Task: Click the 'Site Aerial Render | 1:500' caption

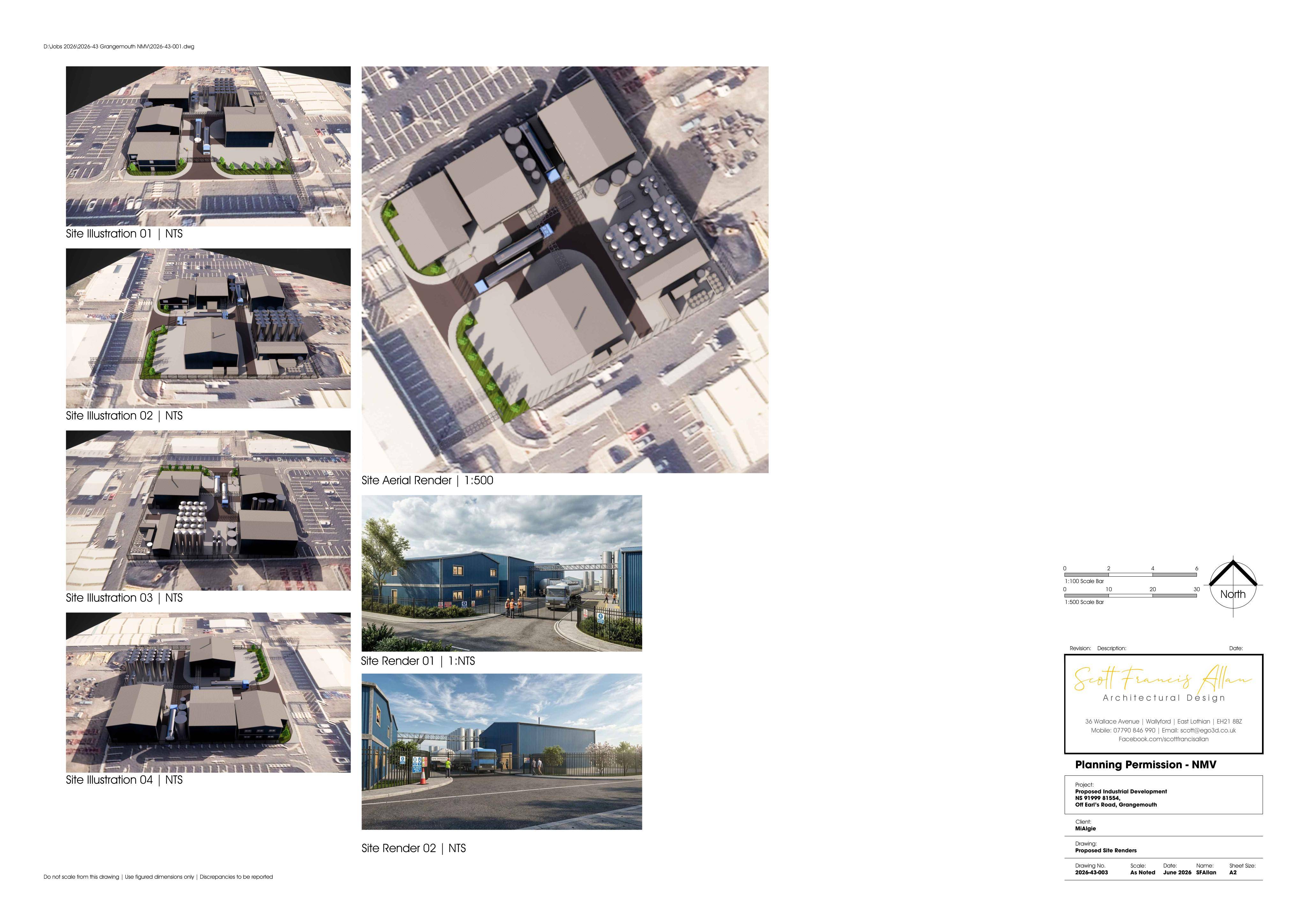Action: 428,480
